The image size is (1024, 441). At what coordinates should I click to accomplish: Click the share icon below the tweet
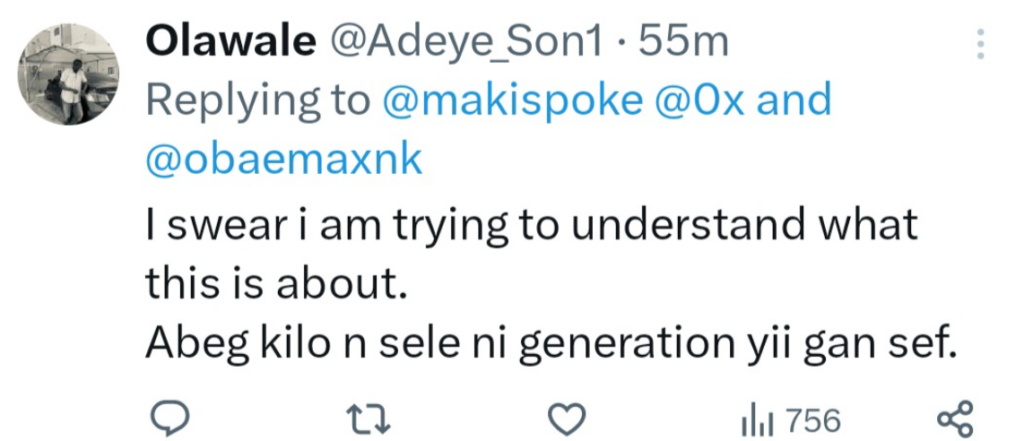953,417
